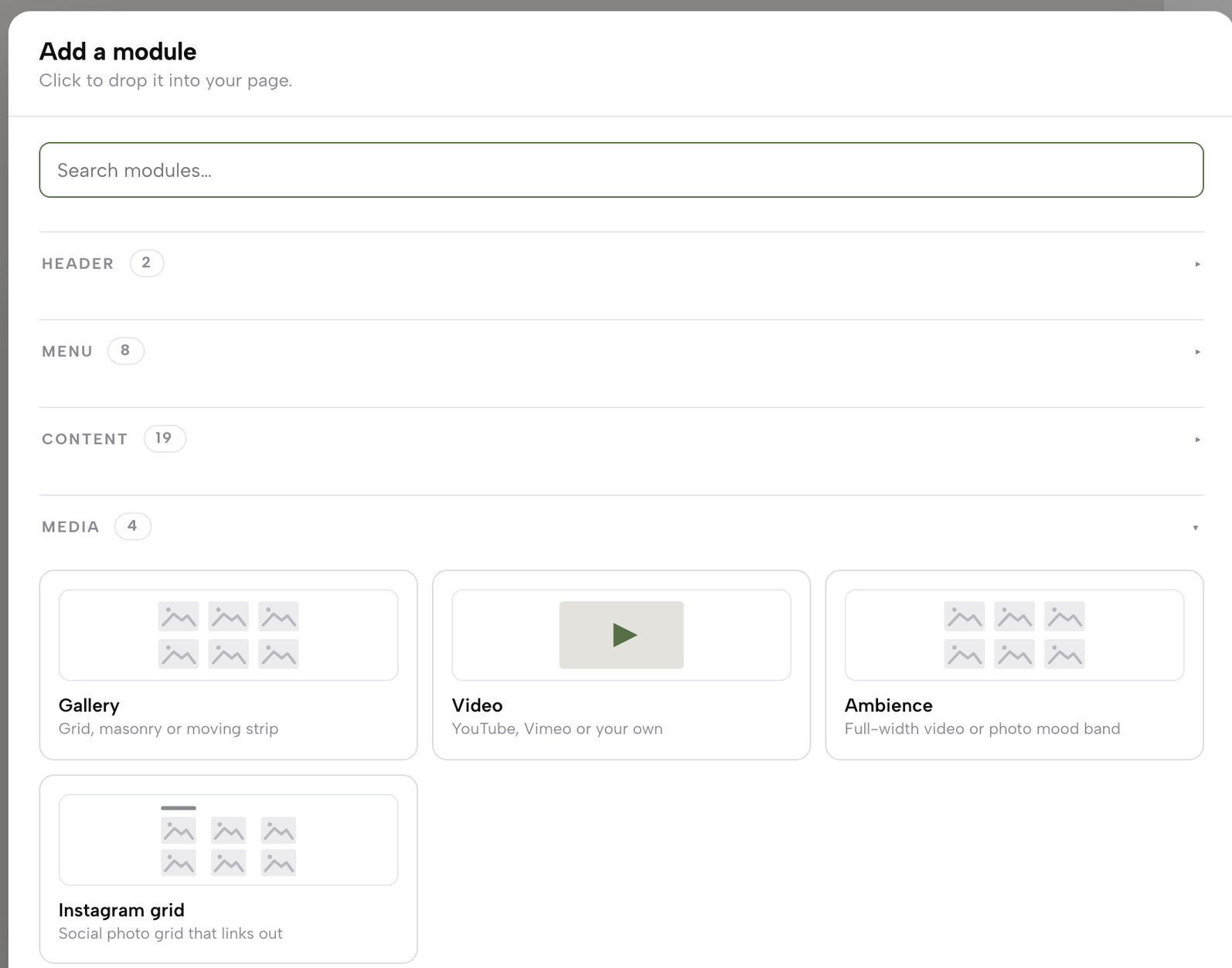
Task: Click the HEADER section label
Action: tap(77, 263)
